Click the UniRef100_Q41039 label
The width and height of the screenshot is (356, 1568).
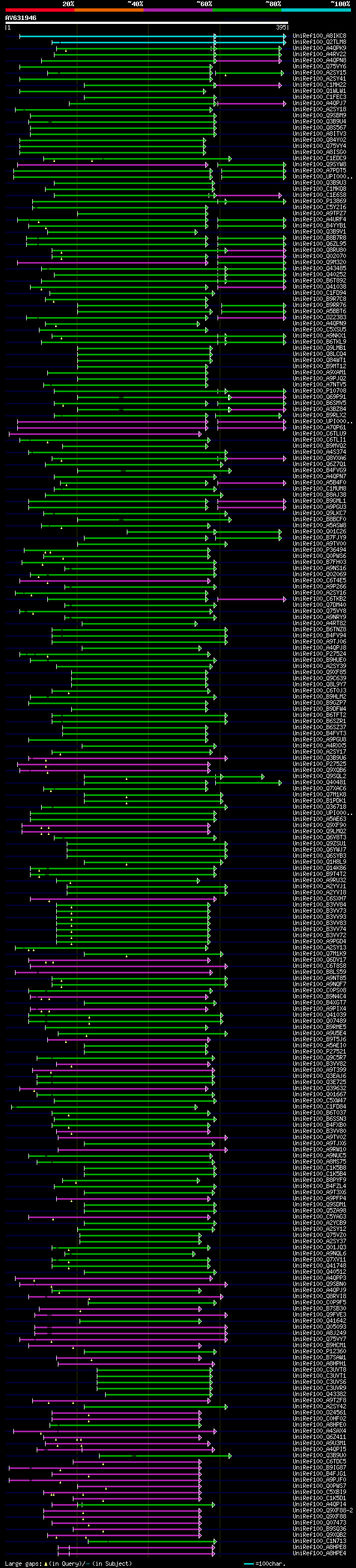click(x=319, y=1015)
